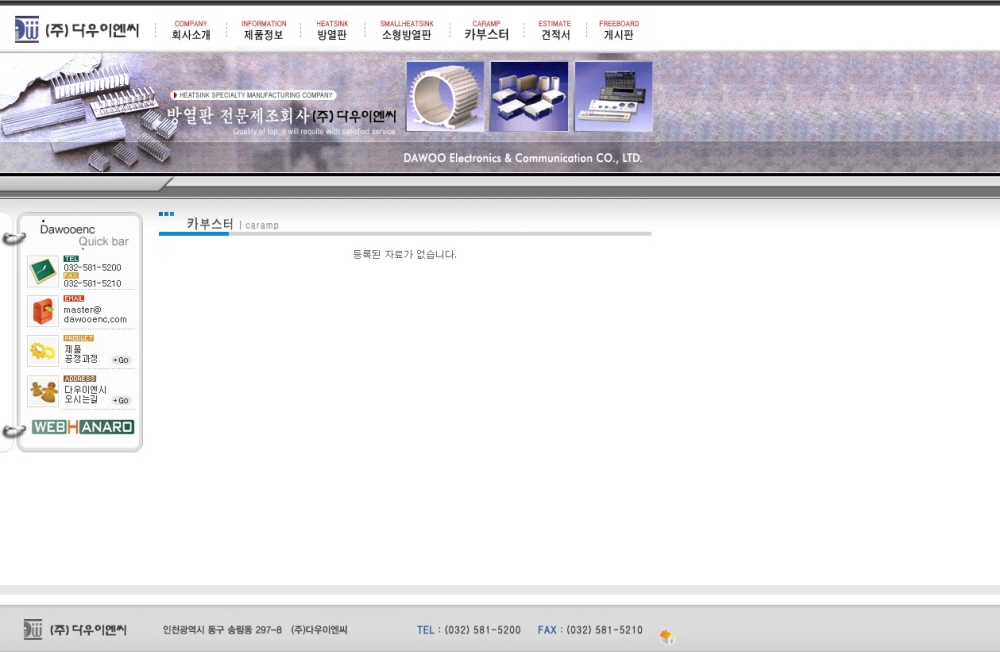This screenshot has width=1000, height=652.
Task: Click the red mailbox email icon
Action: pyautogui.click(x=43, y=311)
